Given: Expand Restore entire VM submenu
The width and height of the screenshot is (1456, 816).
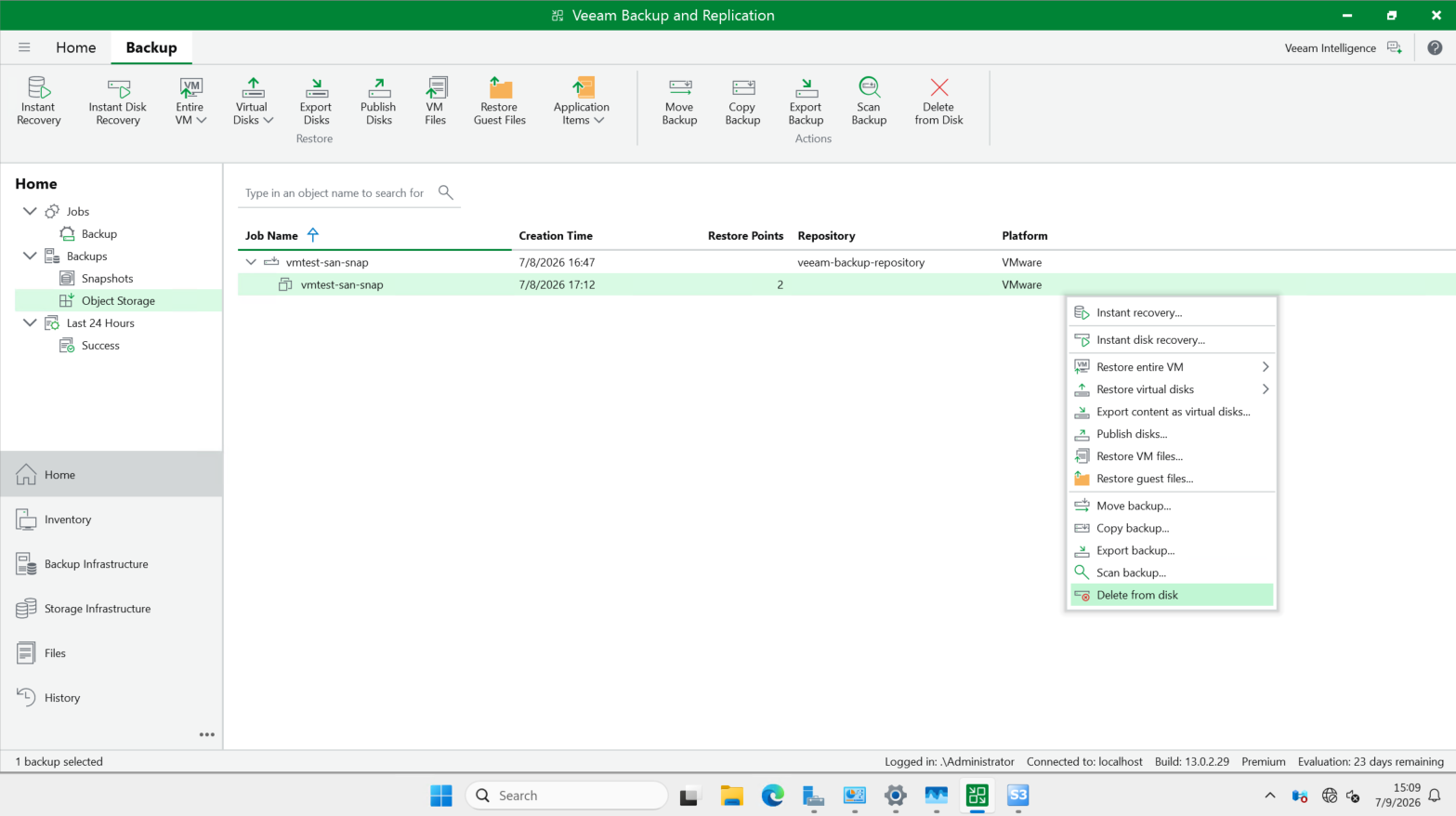Looking at the screenshot, I should (1172, 367).
